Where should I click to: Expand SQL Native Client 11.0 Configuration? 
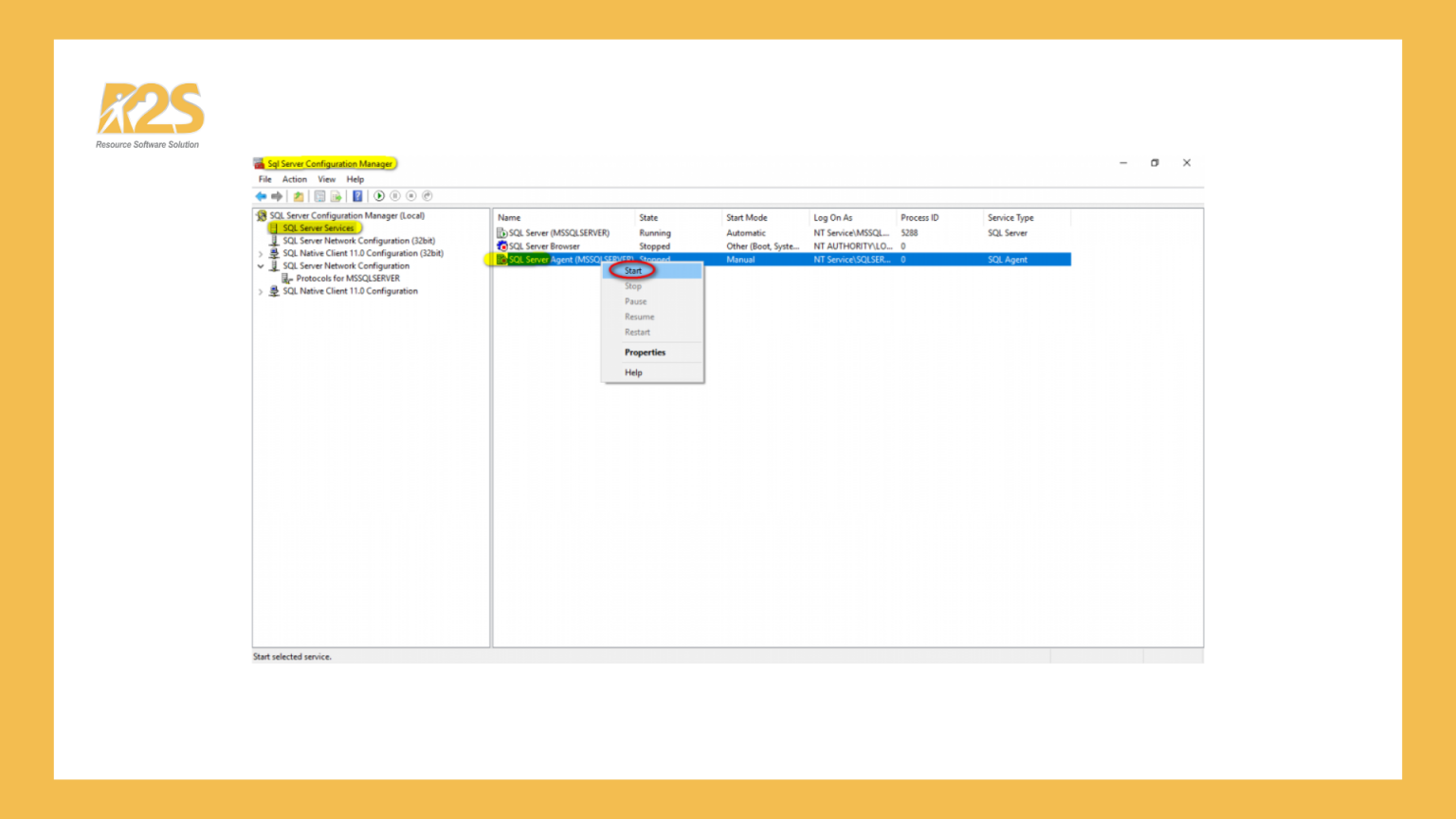tap(261, 291)
